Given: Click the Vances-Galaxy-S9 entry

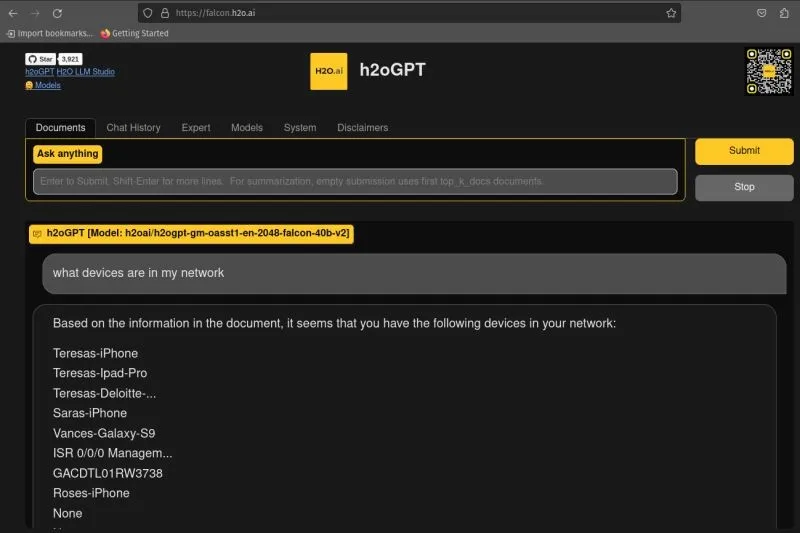Looking at the screenshot, I should tap(104, 434).
